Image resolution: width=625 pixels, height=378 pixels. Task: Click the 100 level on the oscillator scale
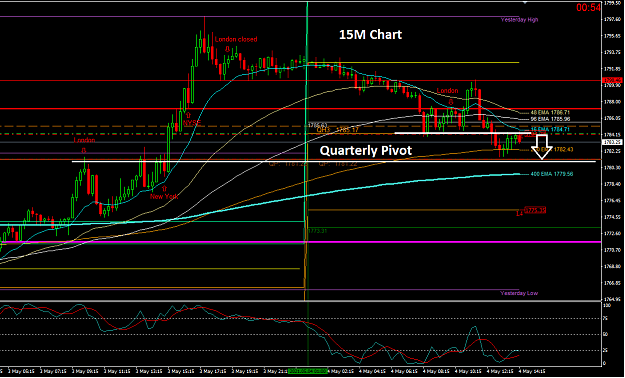point(607,305)
